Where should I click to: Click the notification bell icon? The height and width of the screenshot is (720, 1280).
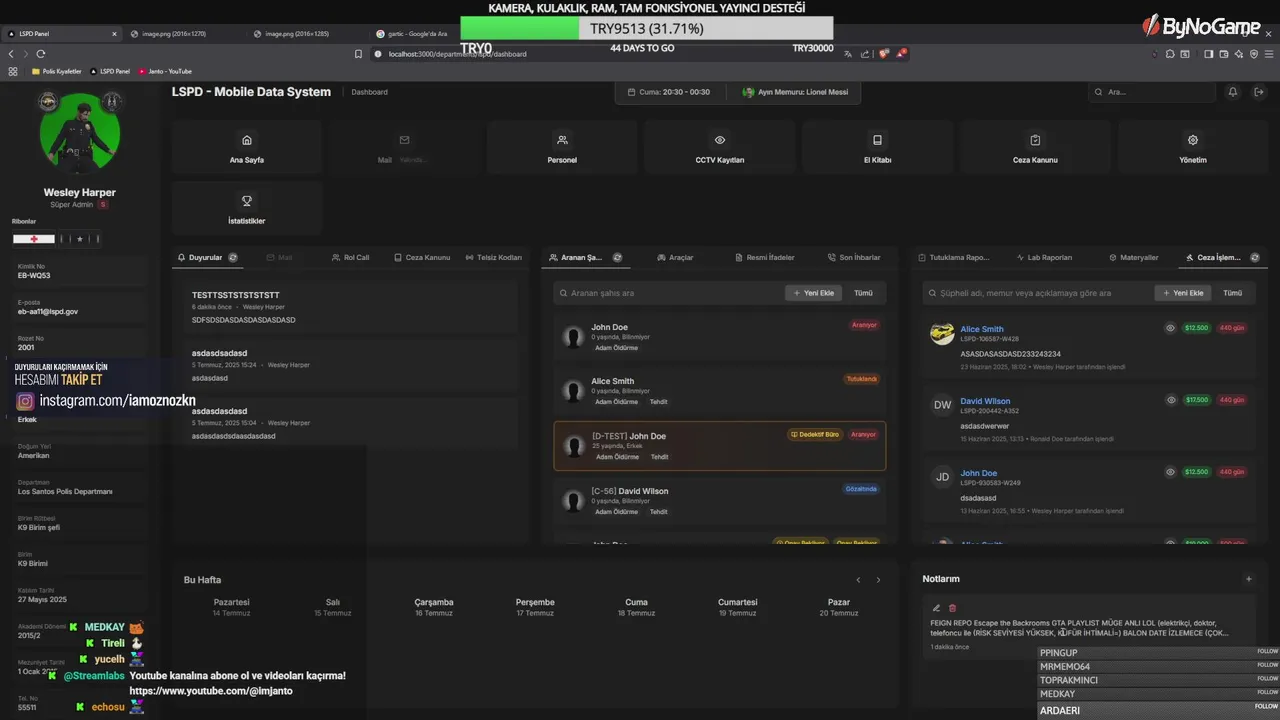click(1233, 92)
